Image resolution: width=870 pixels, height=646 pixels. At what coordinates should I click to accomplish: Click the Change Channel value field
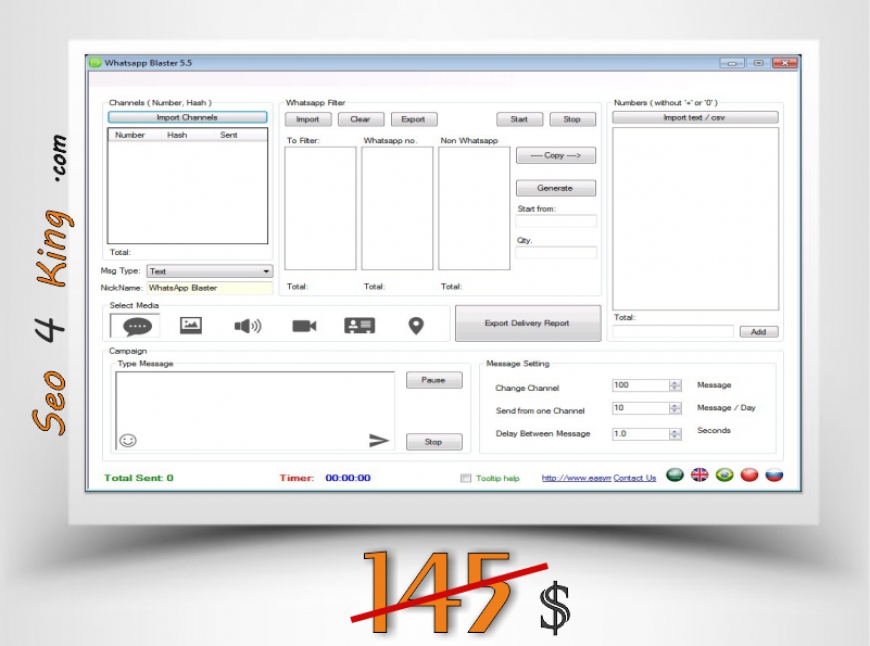(x=641, y=386)
